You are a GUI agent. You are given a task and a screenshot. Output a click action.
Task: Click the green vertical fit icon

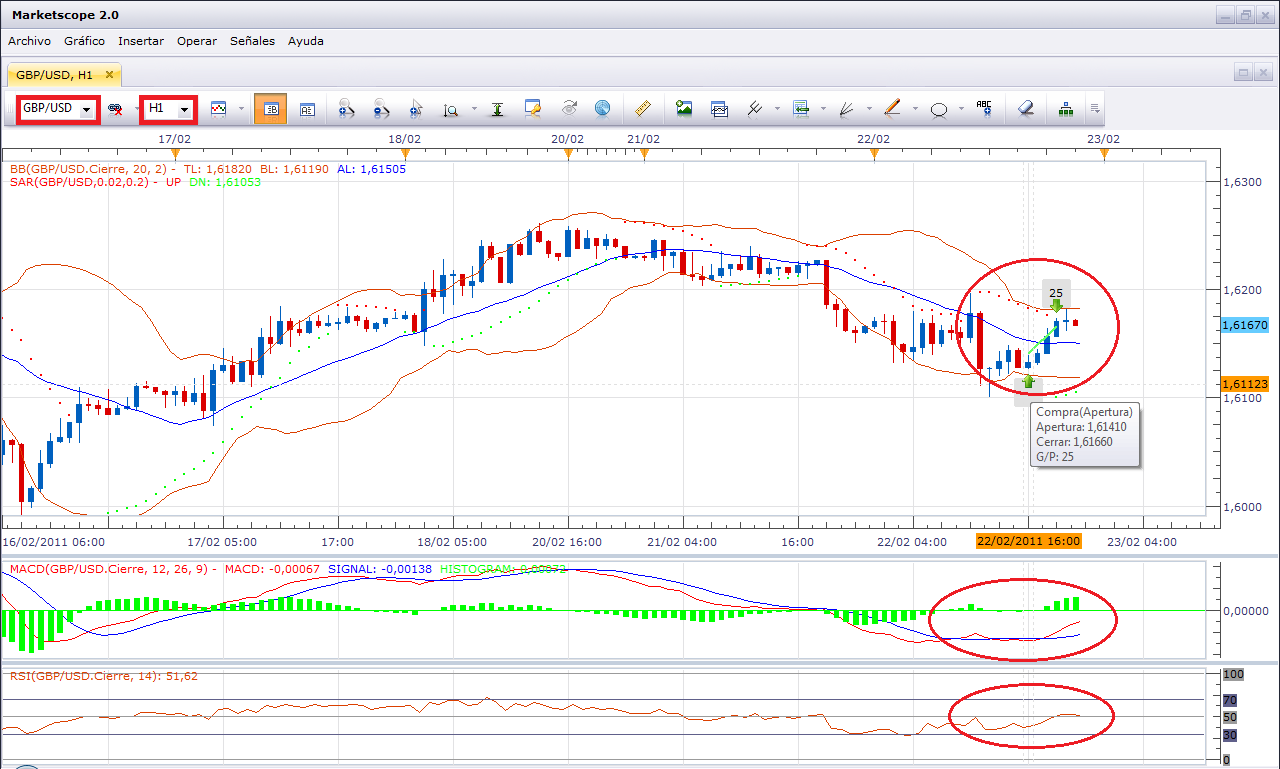497,109
